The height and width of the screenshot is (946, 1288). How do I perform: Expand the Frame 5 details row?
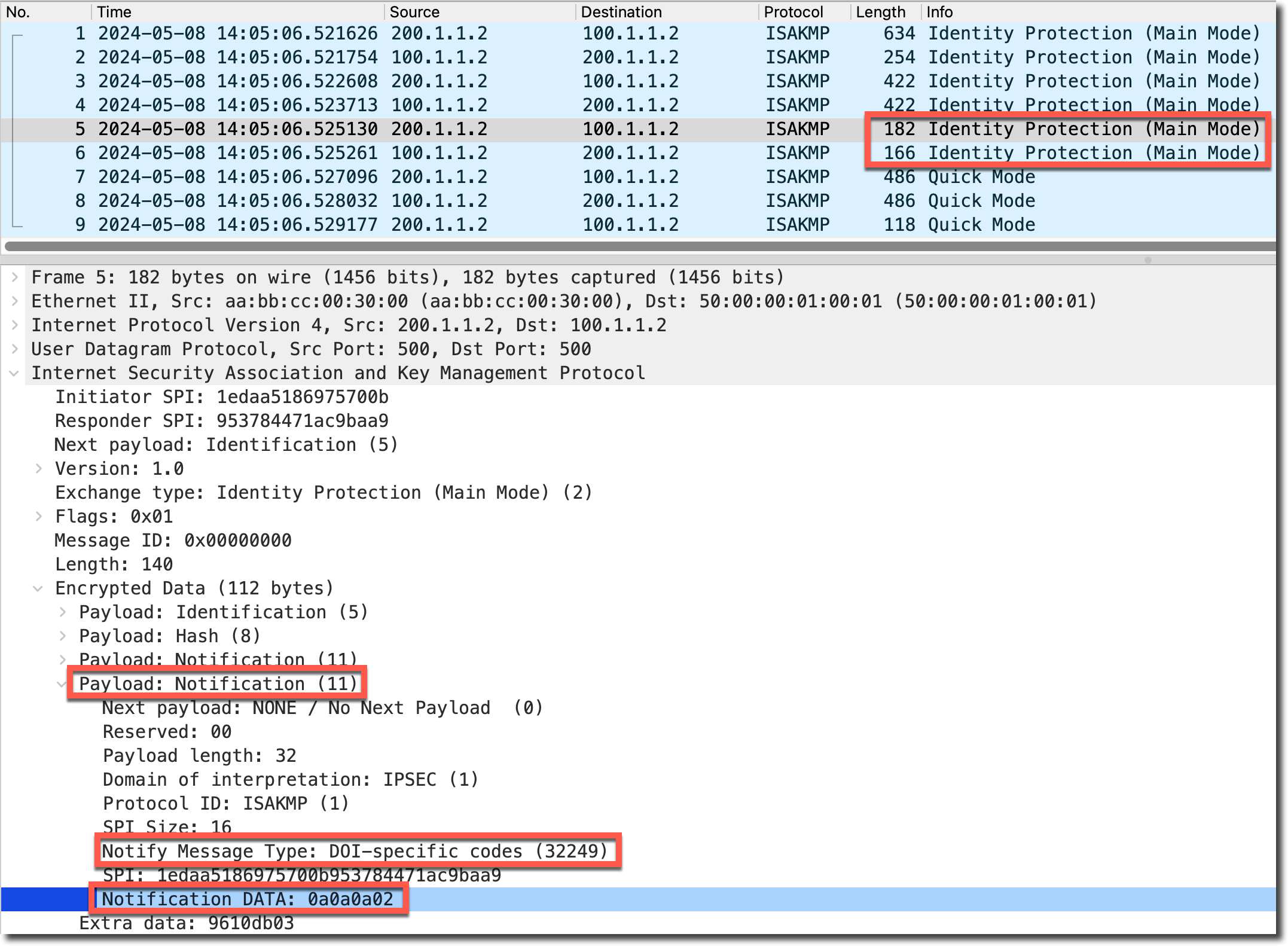click(x=15, y=277)
